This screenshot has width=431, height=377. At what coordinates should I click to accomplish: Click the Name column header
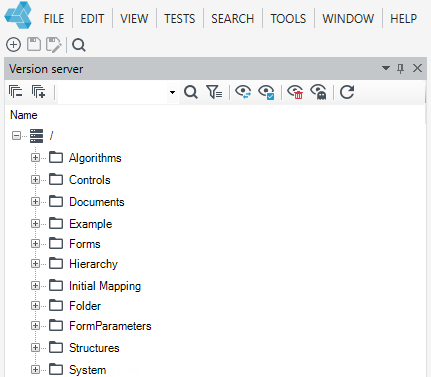pyautogui.click(x=24, y=115)
